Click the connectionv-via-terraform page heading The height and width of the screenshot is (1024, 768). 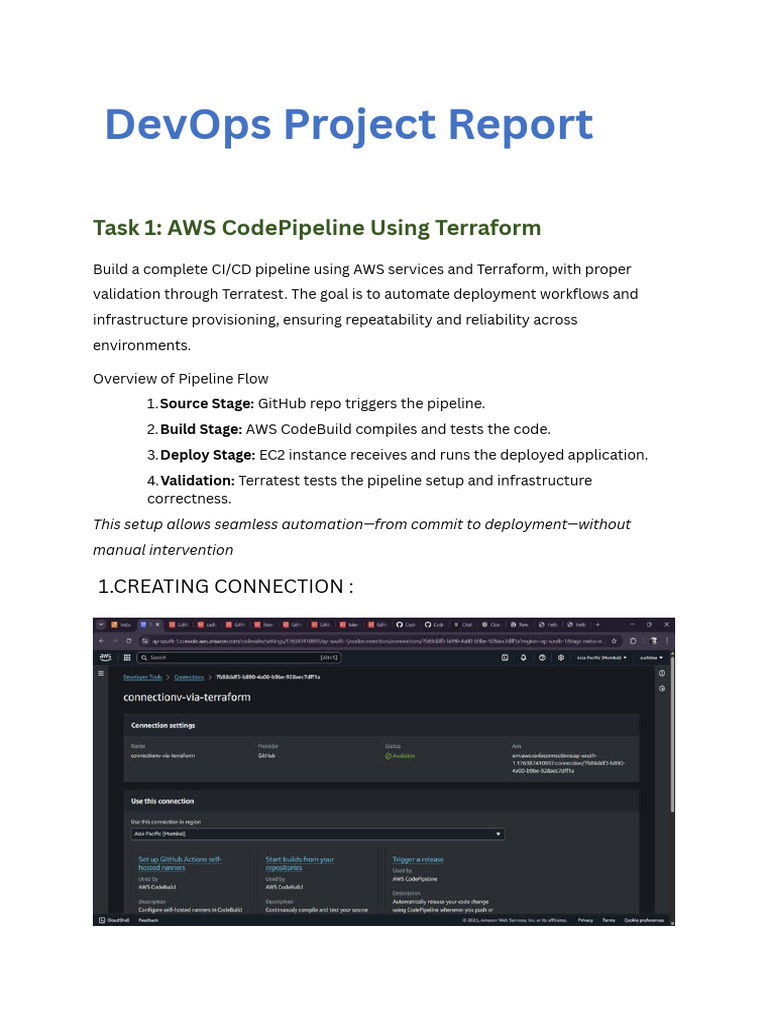tap(187, 697)
